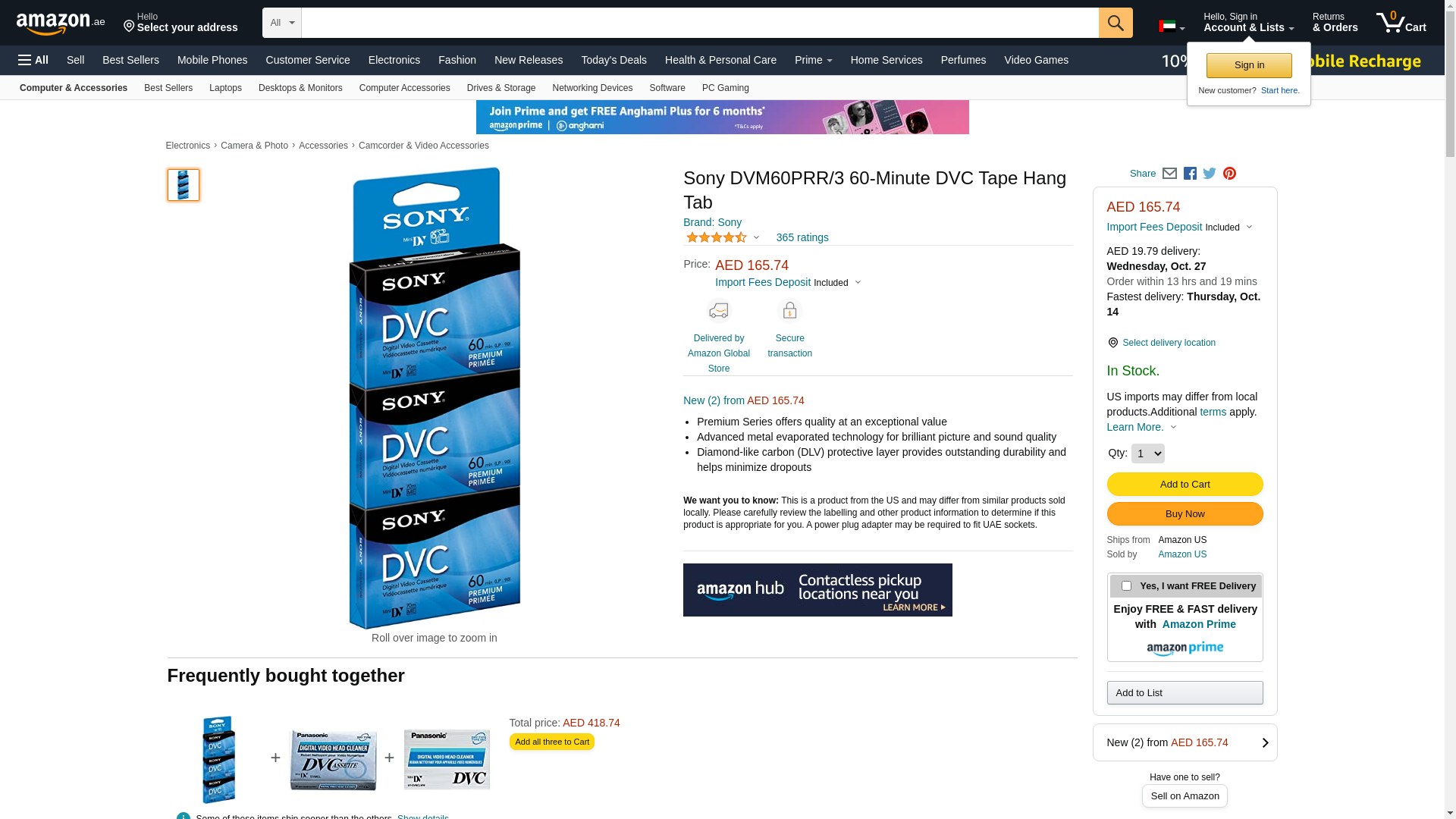Screen dimensions: 1456x819
Task: Focus the Amazon search input field
Action: tap(699, 23)
